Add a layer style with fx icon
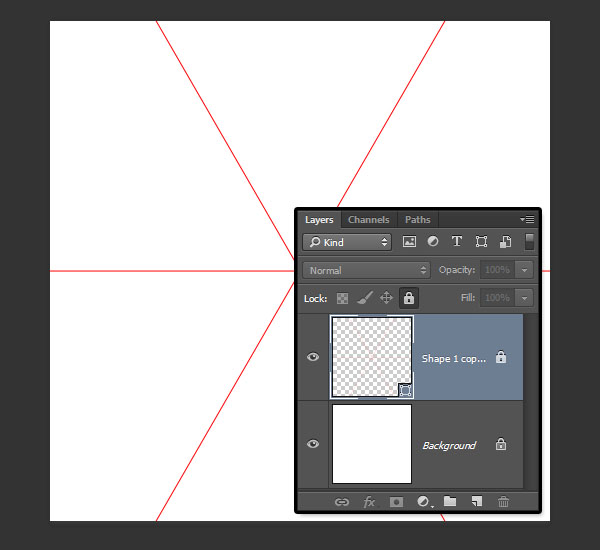This screenshot has height=550, width=600. [x=369, y=502]
